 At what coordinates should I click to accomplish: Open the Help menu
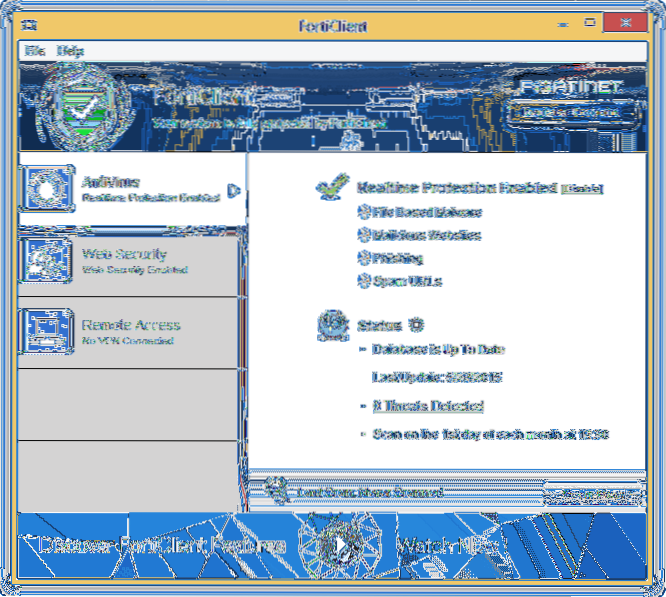pos(70,50)
